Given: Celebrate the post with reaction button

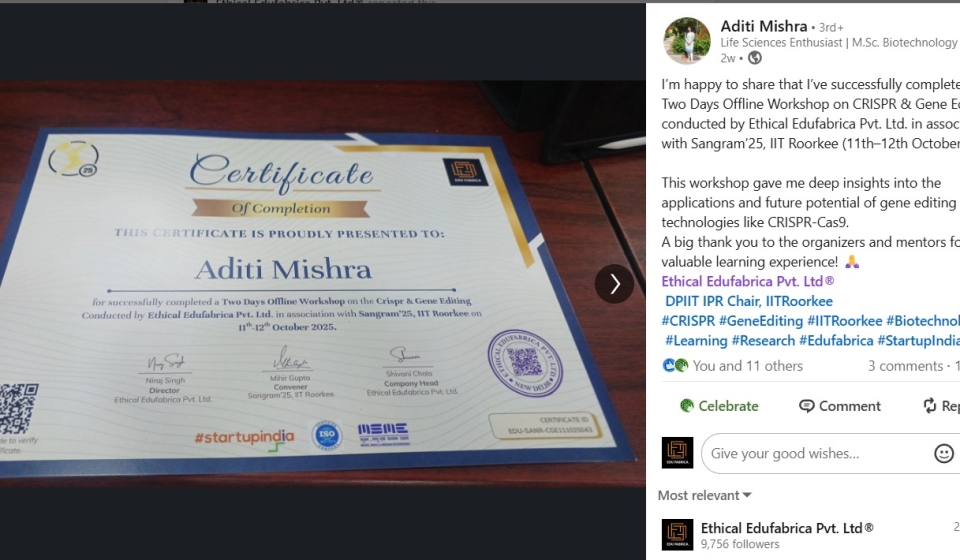Looking at the screenshot, I should click(719, 406).
